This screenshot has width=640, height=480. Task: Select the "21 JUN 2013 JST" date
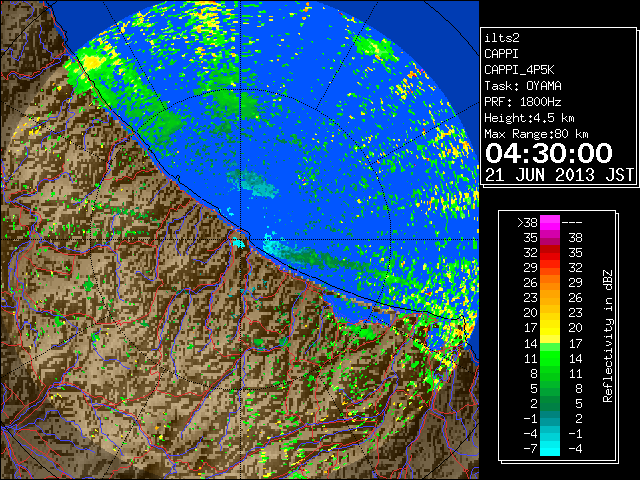click(x=559, y=175)
